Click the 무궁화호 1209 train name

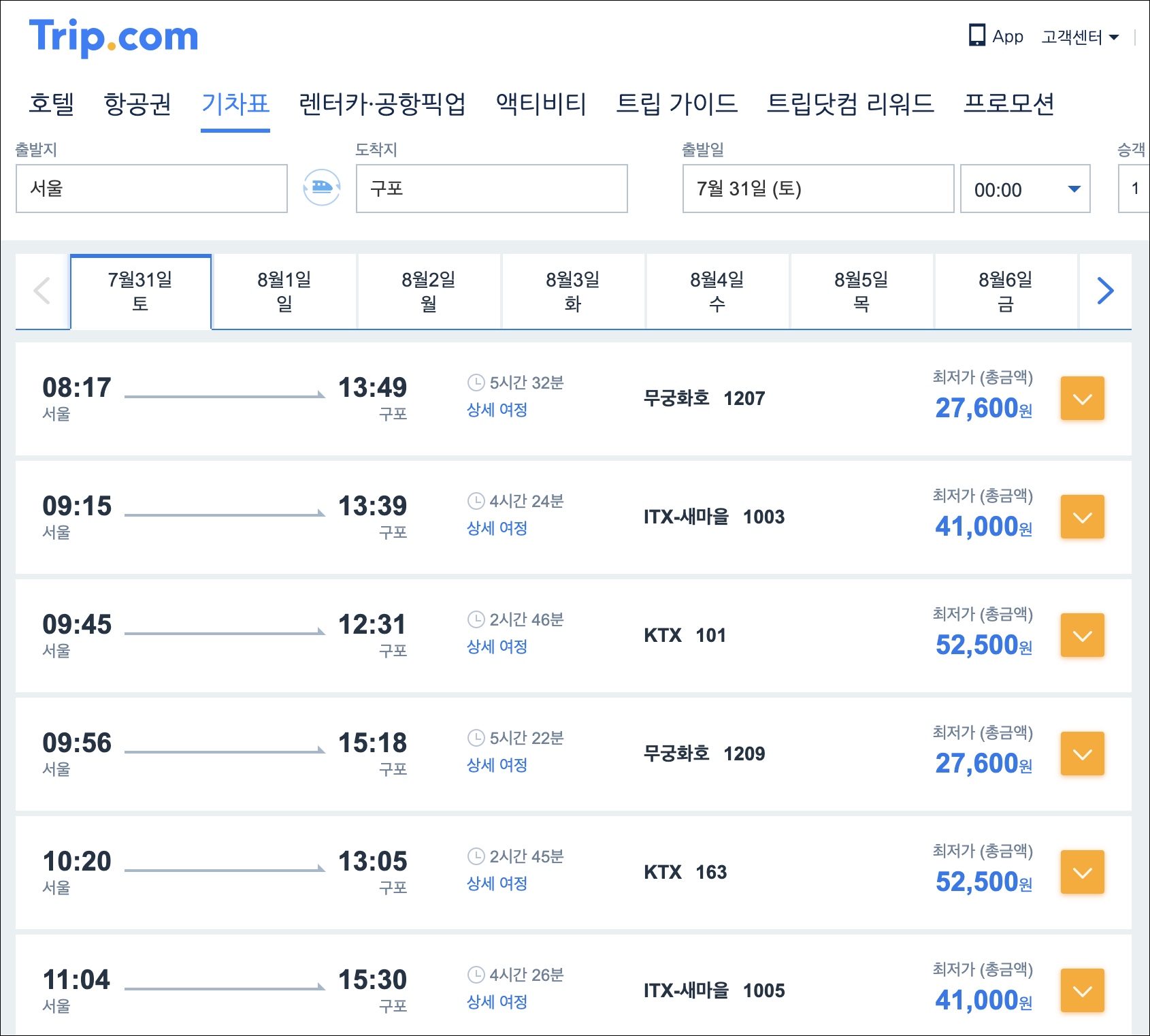point(704,754)
